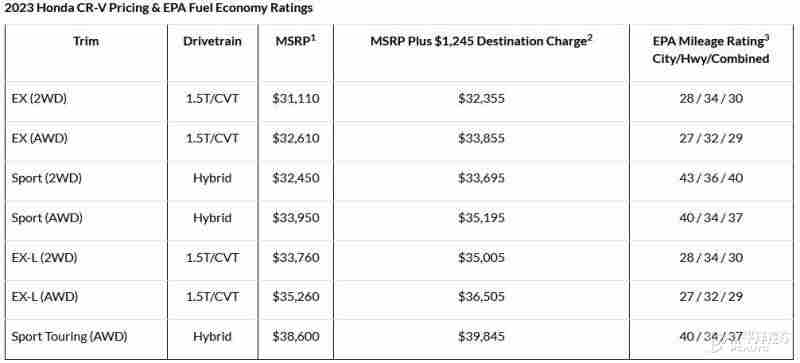Click the EX (2WD) trim cell

click(x=39, y=99)
